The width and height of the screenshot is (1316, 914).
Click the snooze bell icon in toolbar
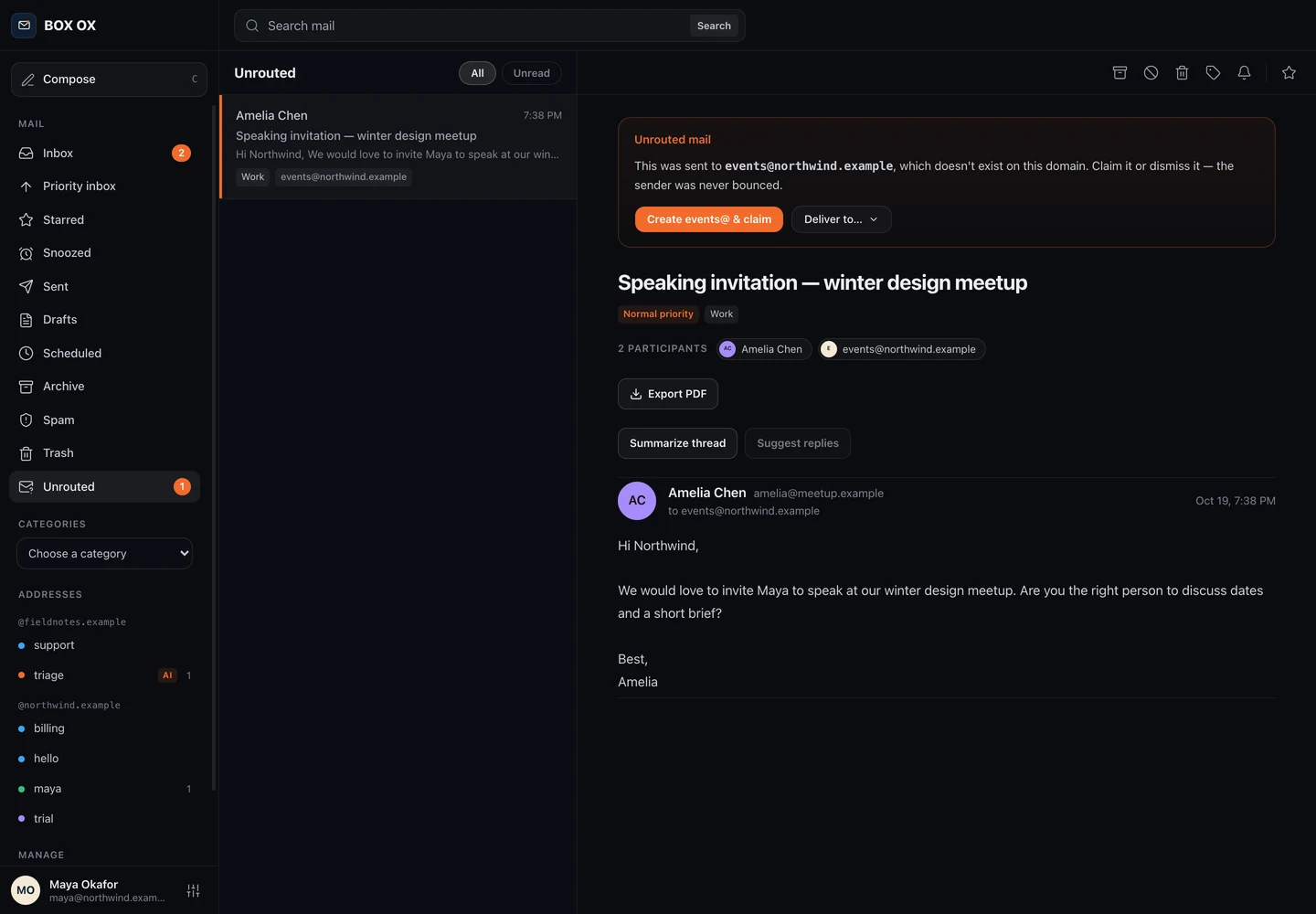click(x=1244, y=73)
